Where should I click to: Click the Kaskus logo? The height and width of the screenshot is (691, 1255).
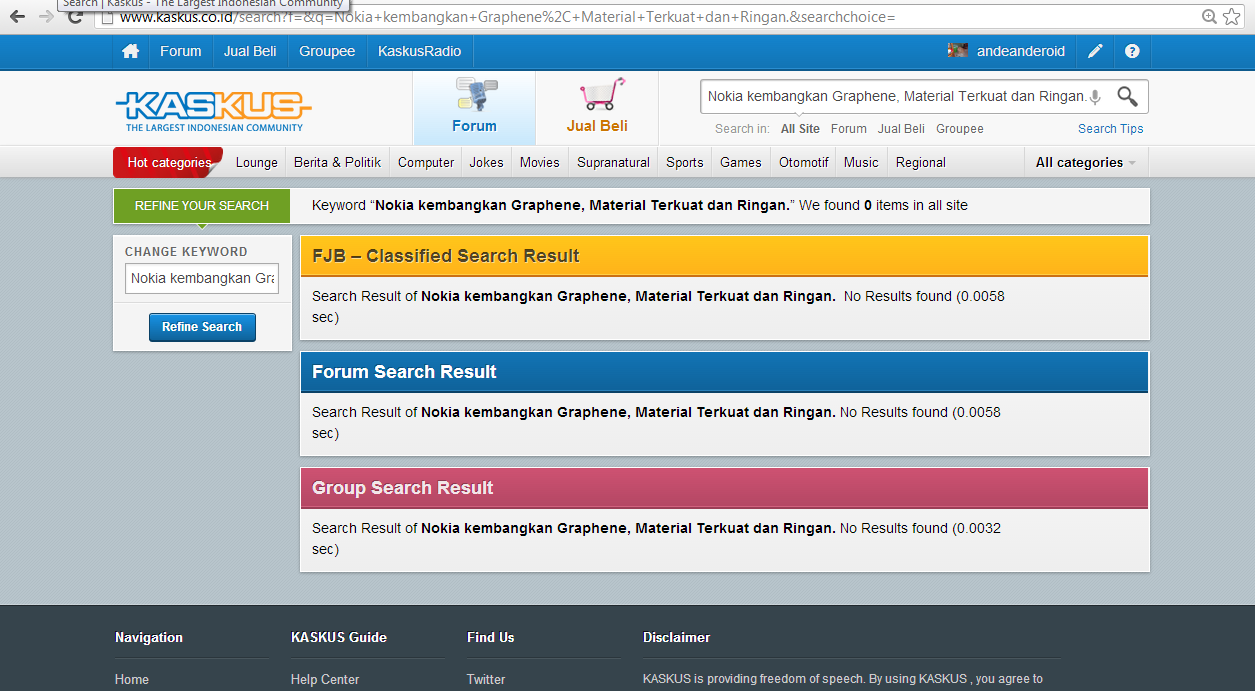tap(213, 111)
